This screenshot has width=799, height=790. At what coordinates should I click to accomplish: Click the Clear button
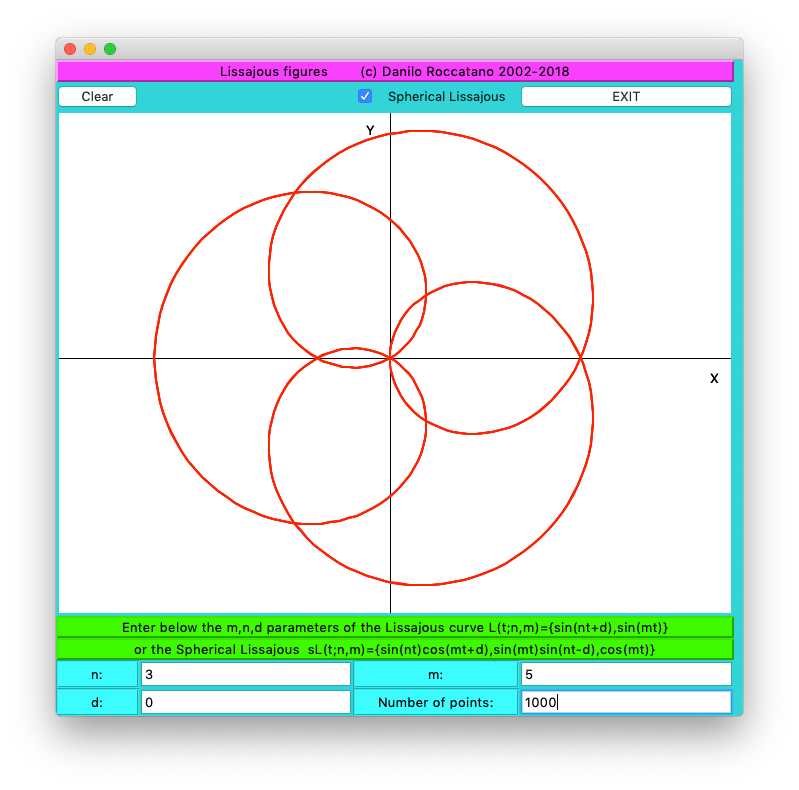97,97
